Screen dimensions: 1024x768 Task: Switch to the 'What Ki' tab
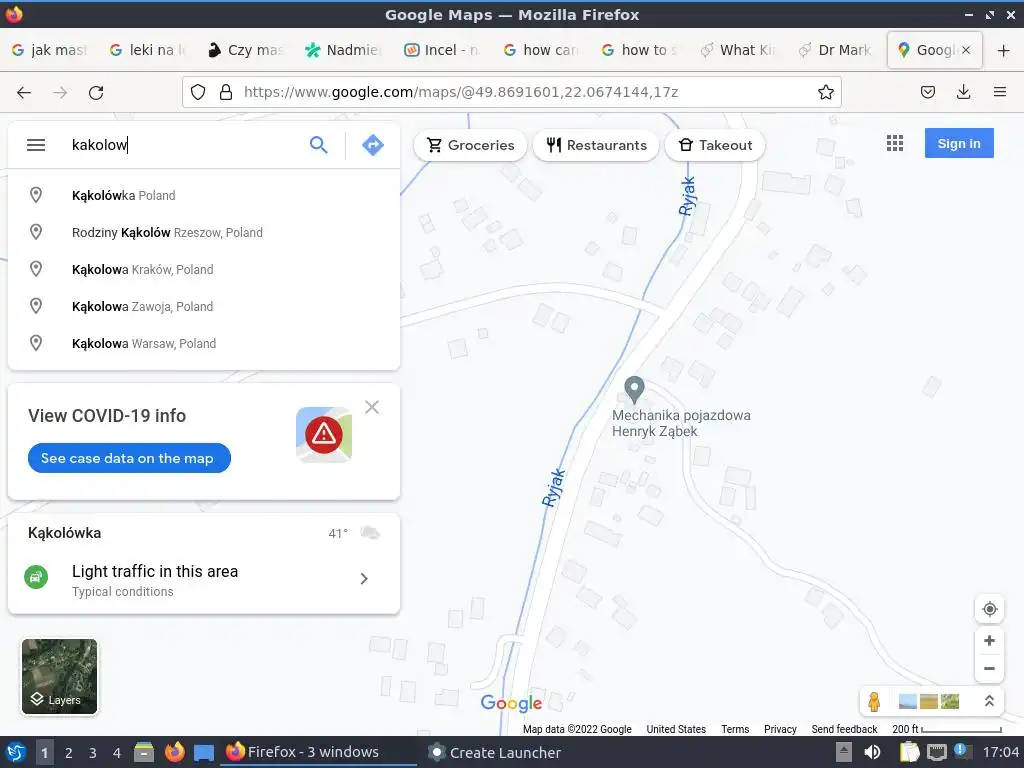(x=737, y=50)
